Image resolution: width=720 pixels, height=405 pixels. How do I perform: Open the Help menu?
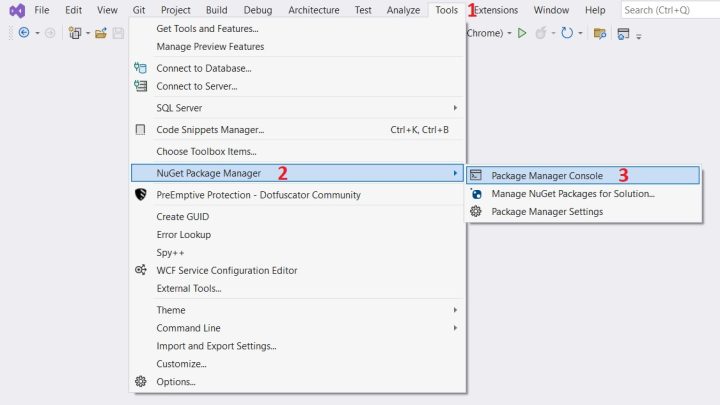(x=595, y=10)
